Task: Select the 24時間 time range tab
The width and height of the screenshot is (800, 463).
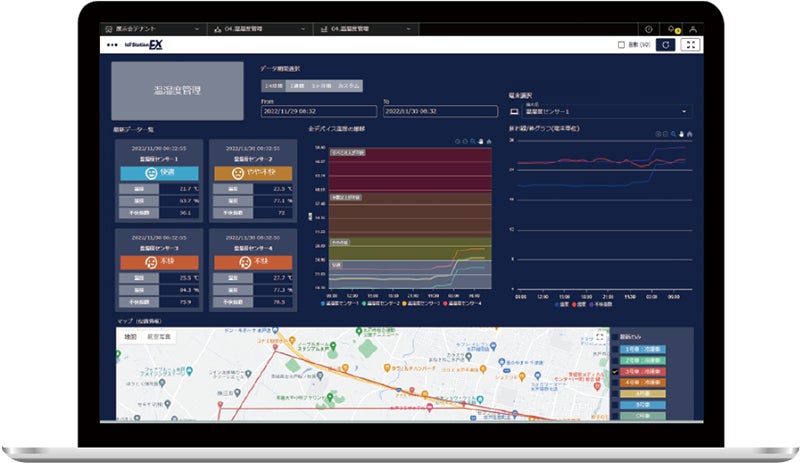Action: tap(272, 87)
